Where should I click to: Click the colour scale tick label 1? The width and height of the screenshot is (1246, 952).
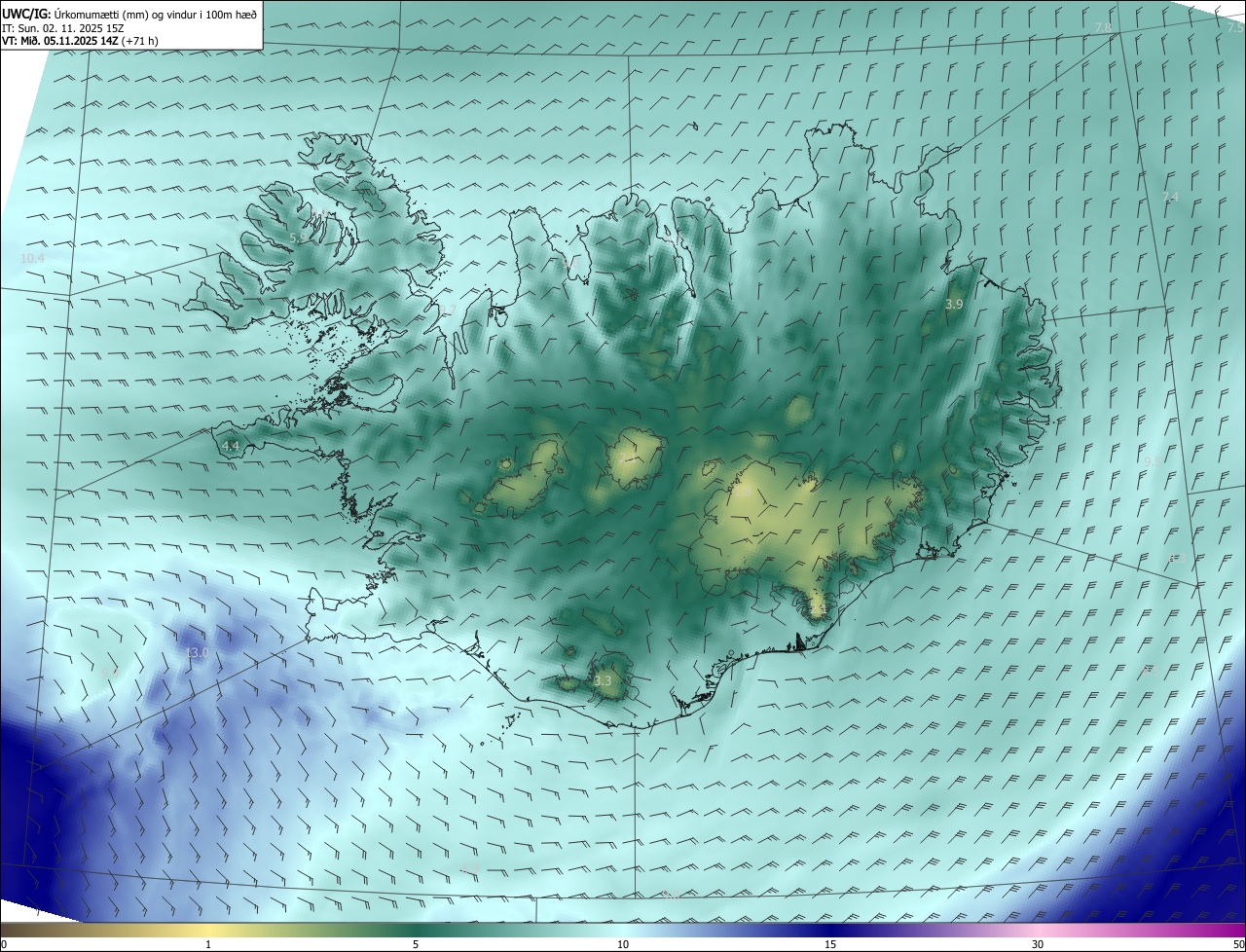(208, 945)
